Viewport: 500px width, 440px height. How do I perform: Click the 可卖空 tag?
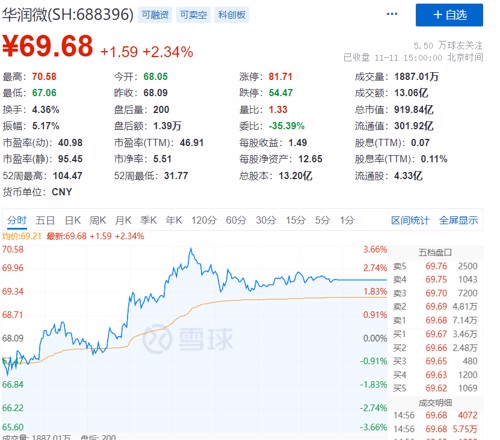(193, 15)
